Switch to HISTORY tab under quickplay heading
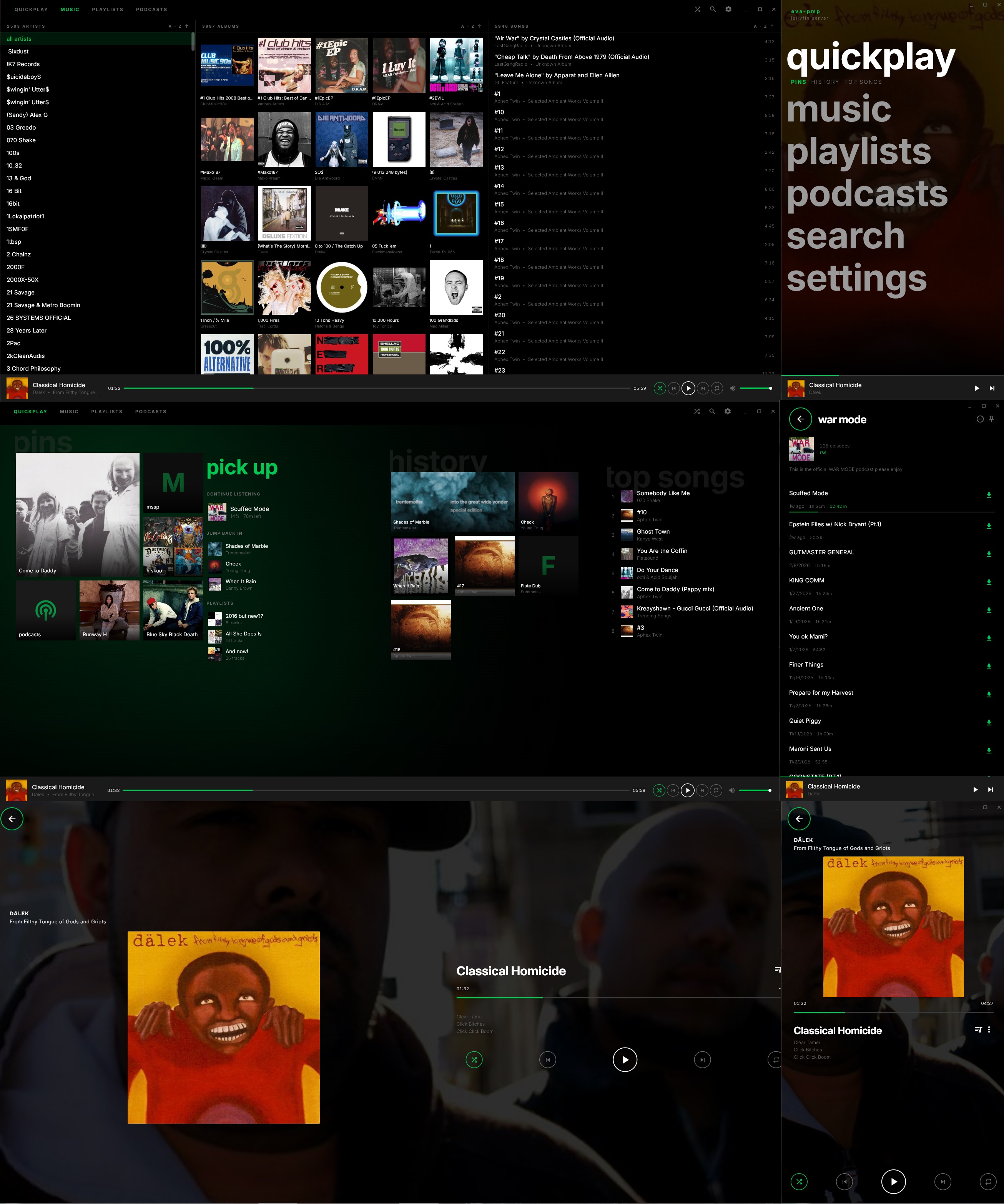The width and height of the screenshot is (1004, 1204). [824, 82]
